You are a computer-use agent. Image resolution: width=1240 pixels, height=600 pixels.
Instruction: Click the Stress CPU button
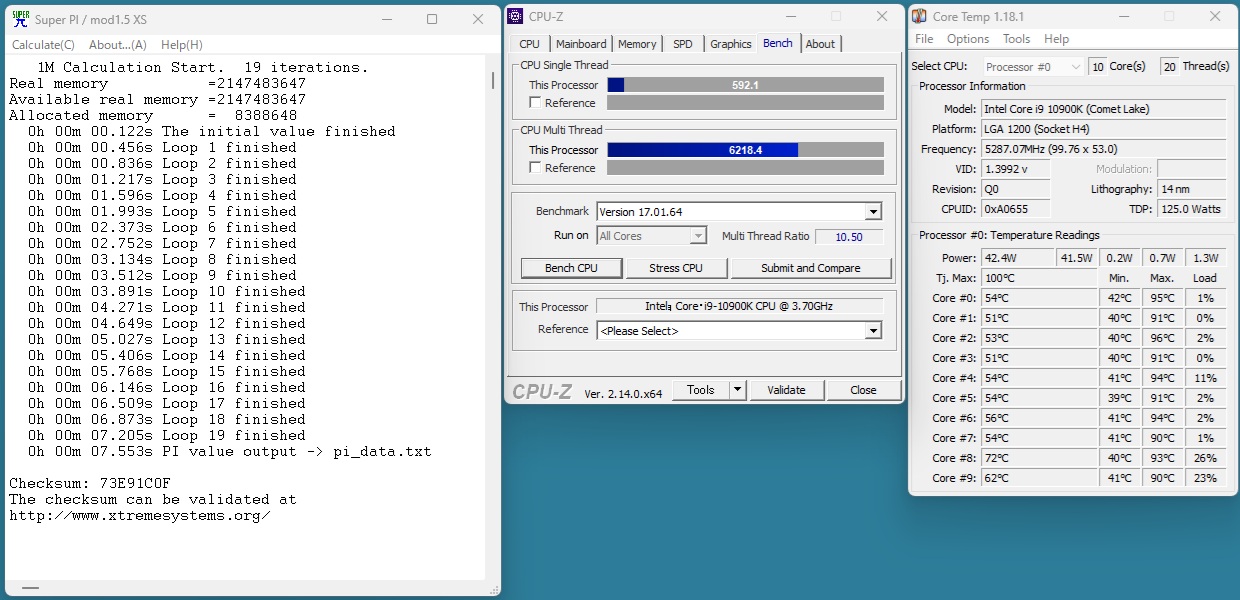pyautogui.click(x=676, y=268)
